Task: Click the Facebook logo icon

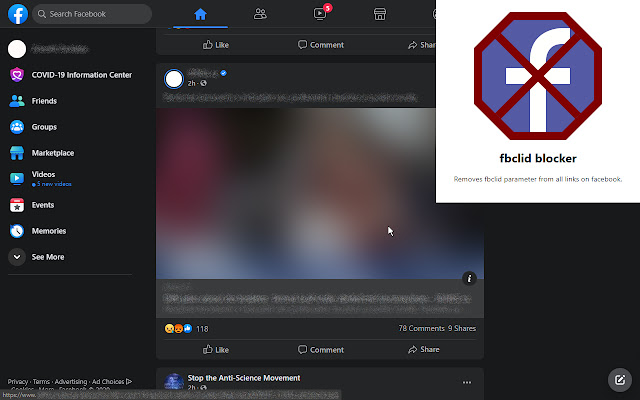Action: 18,14
